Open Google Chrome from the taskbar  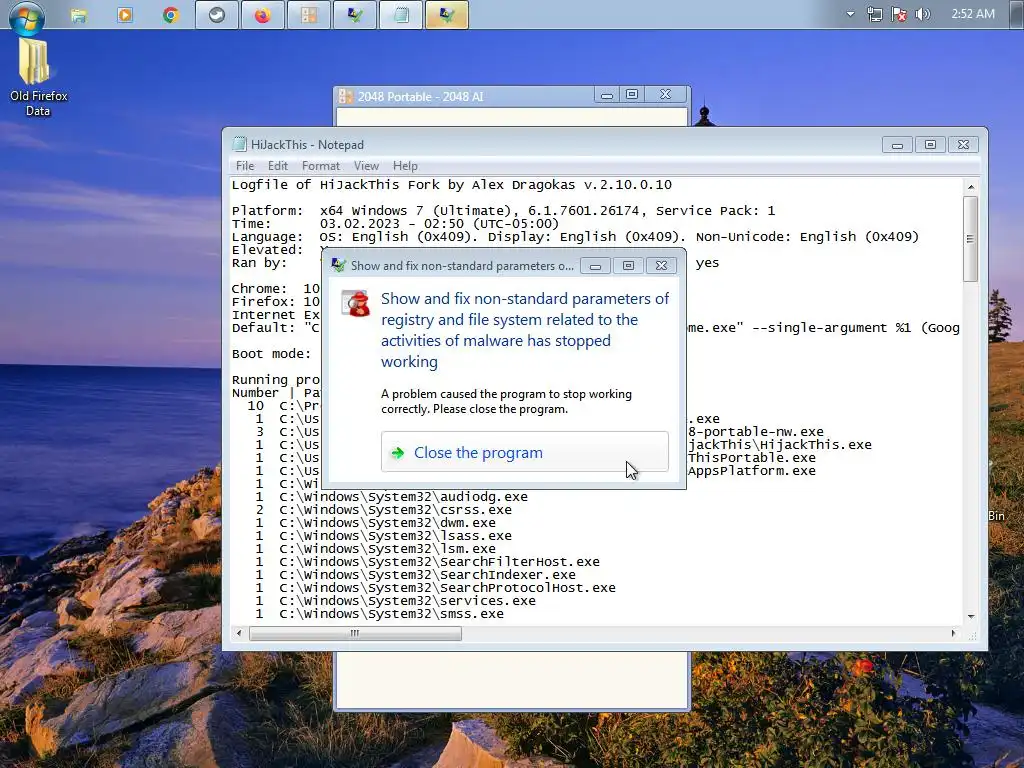click(171, 15)
